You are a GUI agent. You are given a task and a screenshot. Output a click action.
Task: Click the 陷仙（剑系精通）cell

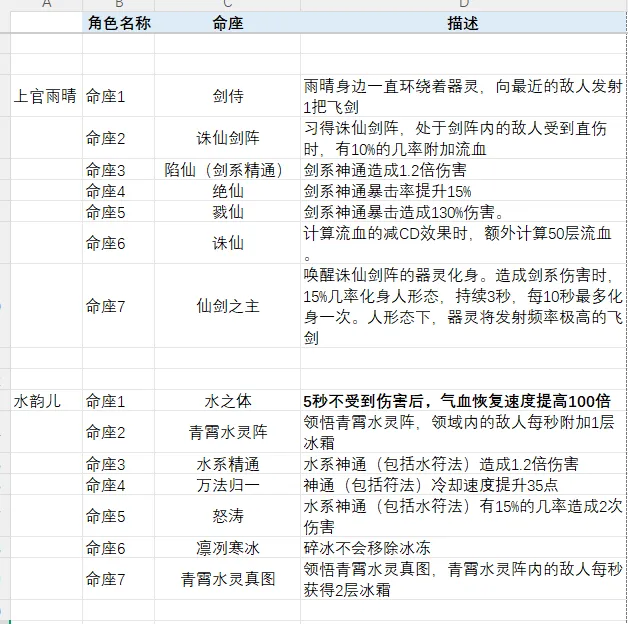[227, 169]
